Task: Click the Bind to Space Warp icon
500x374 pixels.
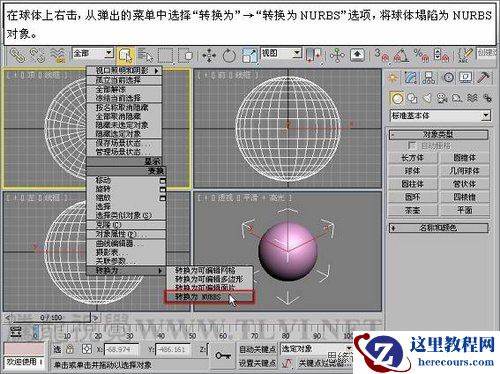Action: [x=58, y=55]
